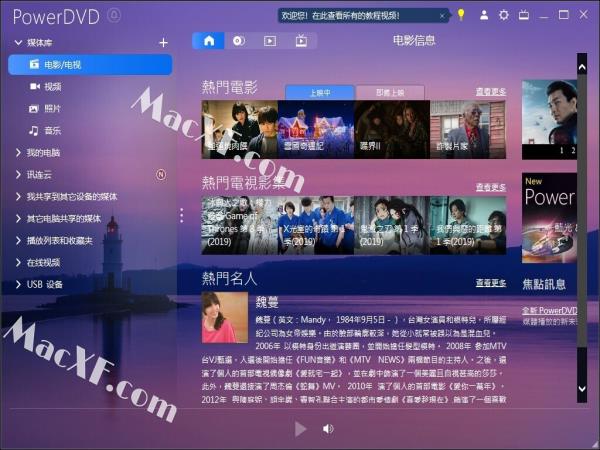Dismiss the welcome tutorial notification
600x450 pixels.
442,16
